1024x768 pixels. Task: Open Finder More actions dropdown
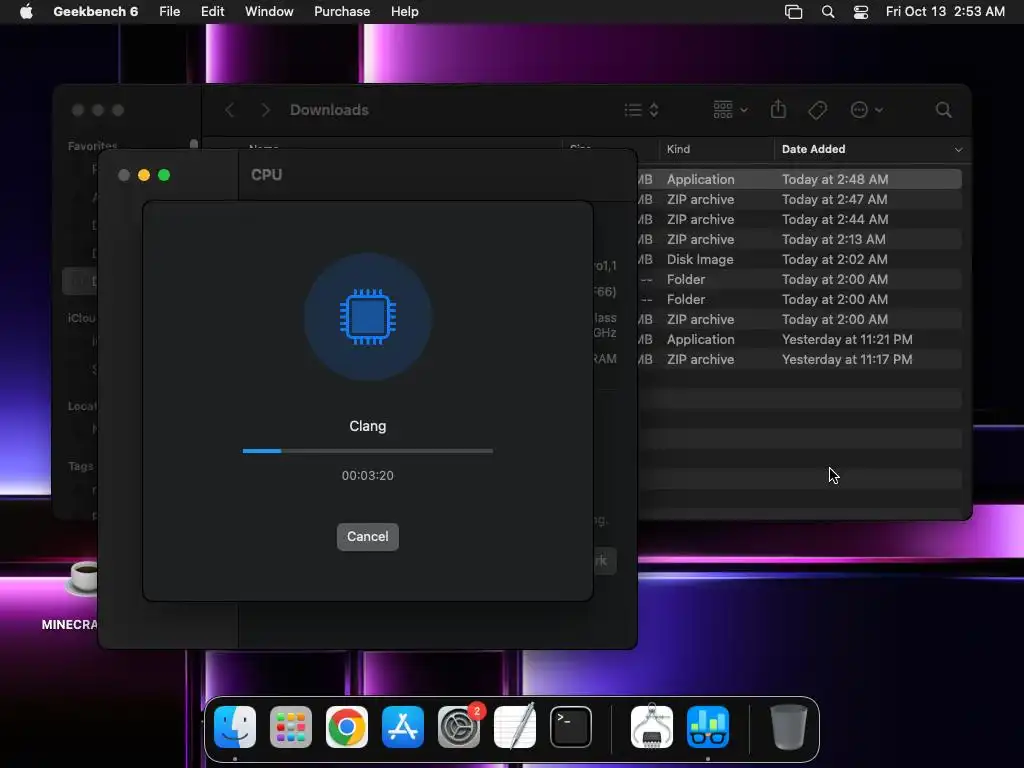click(x=867, y=110)
